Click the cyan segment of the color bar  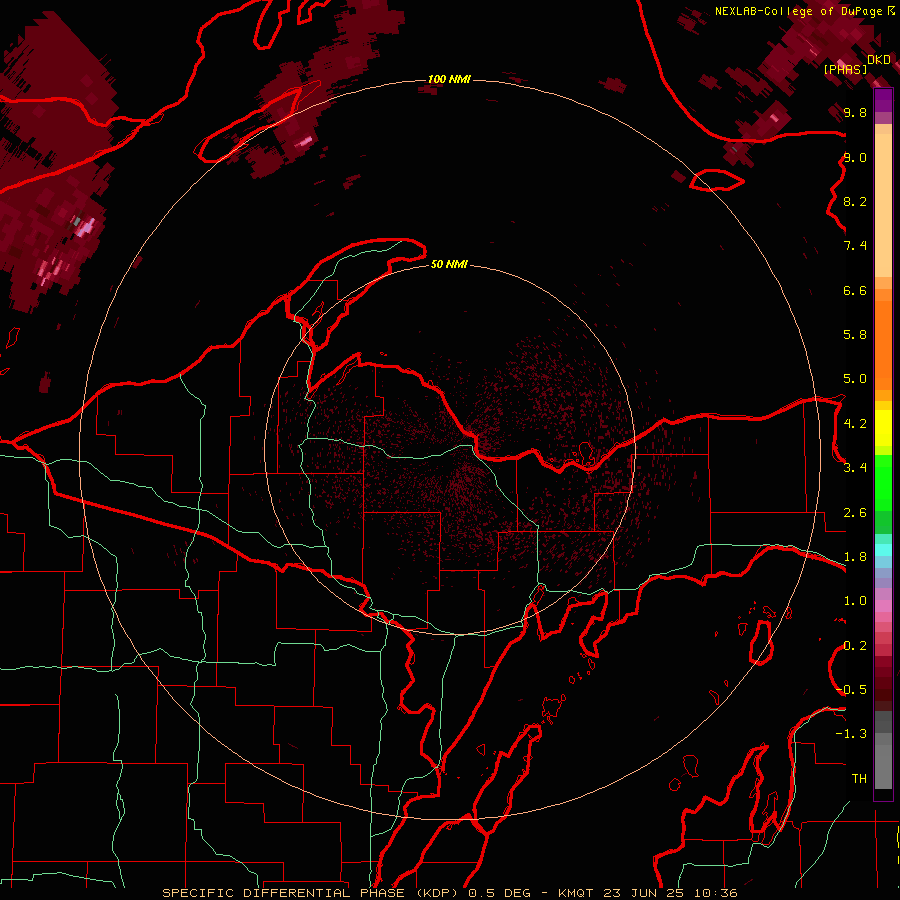tap(883, 549)
